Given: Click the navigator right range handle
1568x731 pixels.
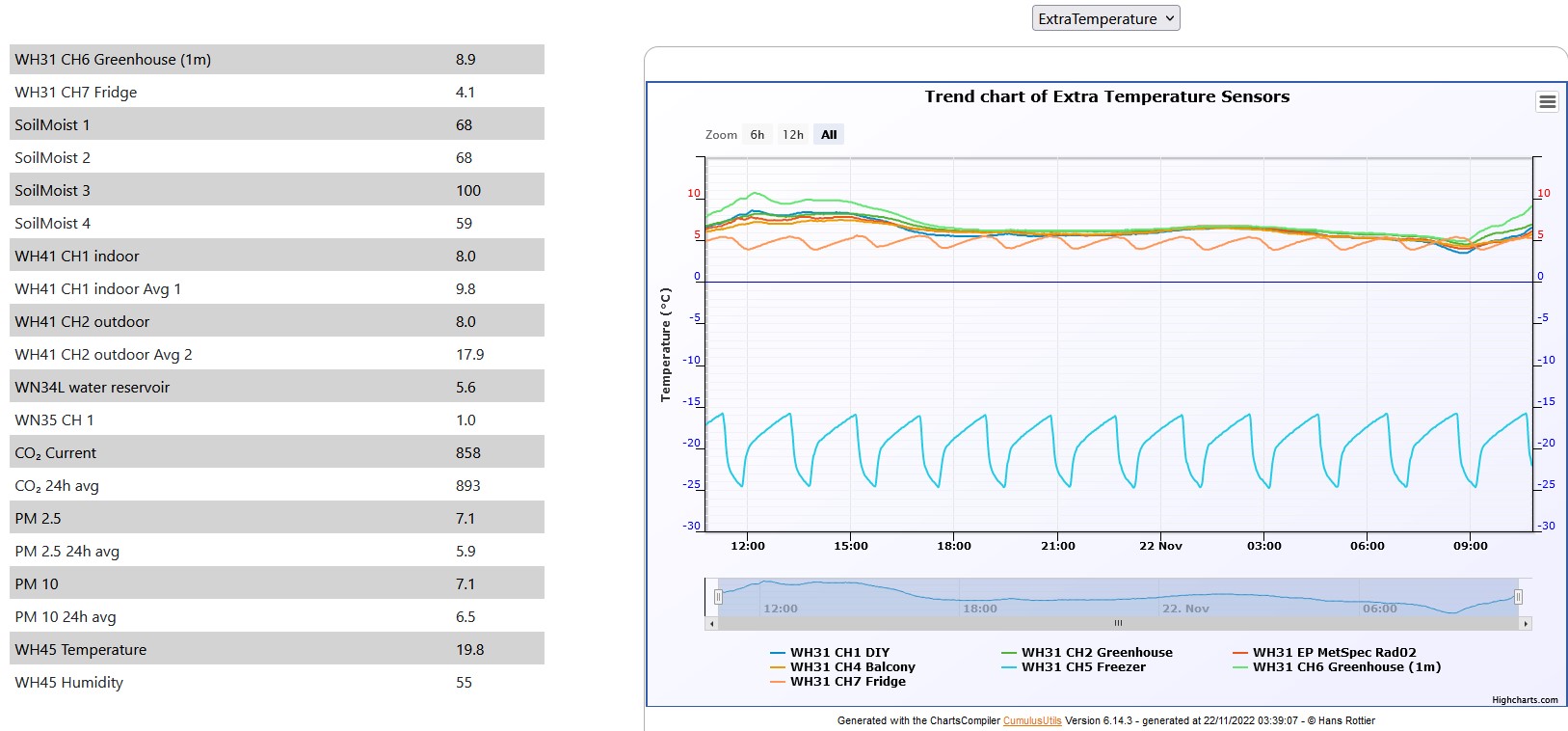Looking at the screenshot, I should pyautogui.click(x=1518, y=597).
